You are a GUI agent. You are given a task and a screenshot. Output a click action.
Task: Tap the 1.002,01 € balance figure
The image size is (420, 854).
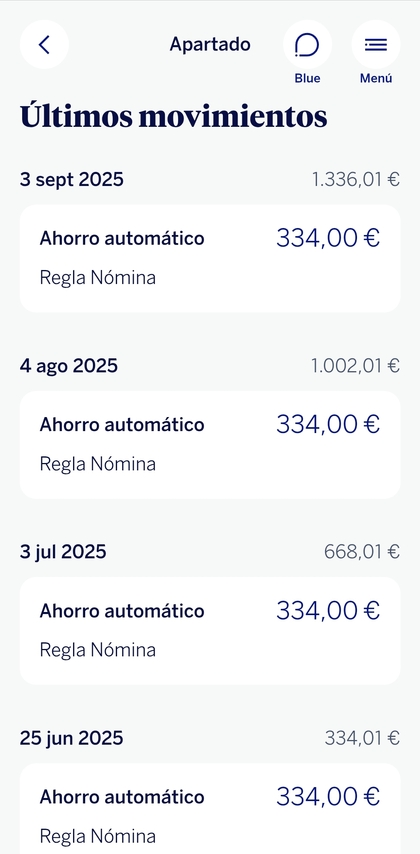356,365
